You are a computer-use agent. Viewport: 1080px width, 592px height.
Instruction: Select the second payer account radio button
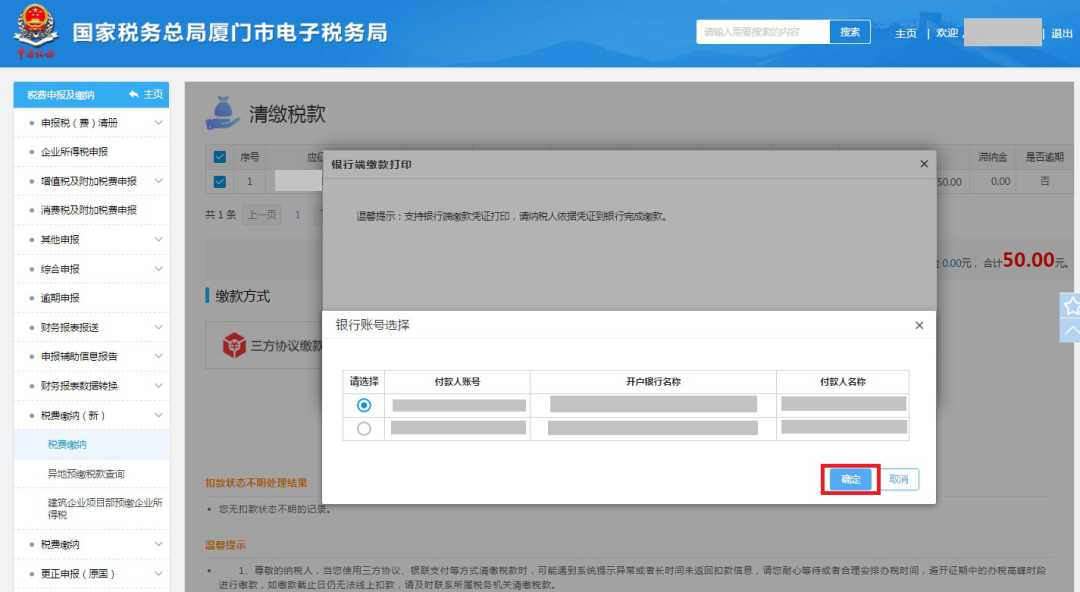pos(362,427)
